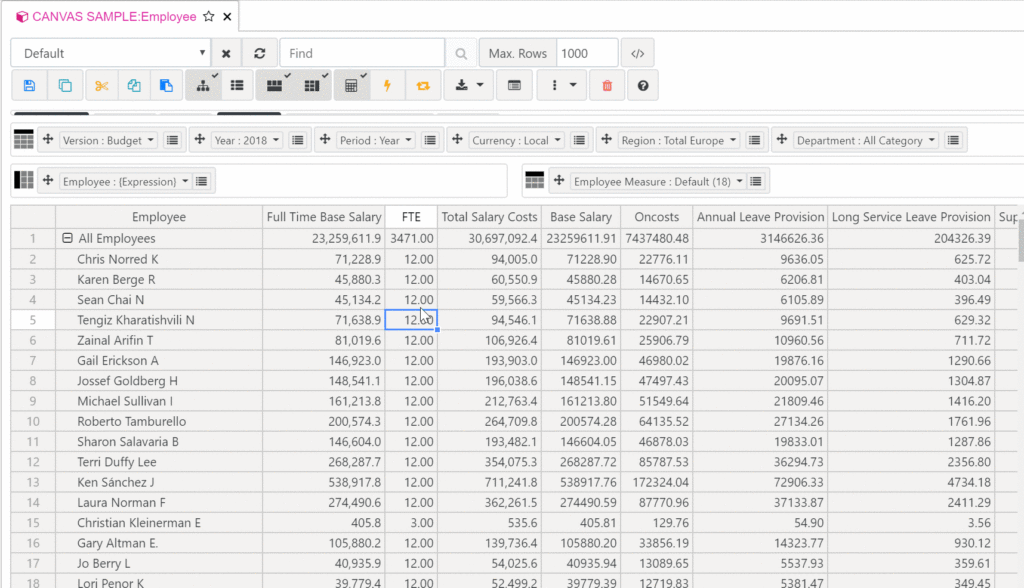Click the help question mark icon
This screenshot has height=588, width=1024.
click(643, 86)
